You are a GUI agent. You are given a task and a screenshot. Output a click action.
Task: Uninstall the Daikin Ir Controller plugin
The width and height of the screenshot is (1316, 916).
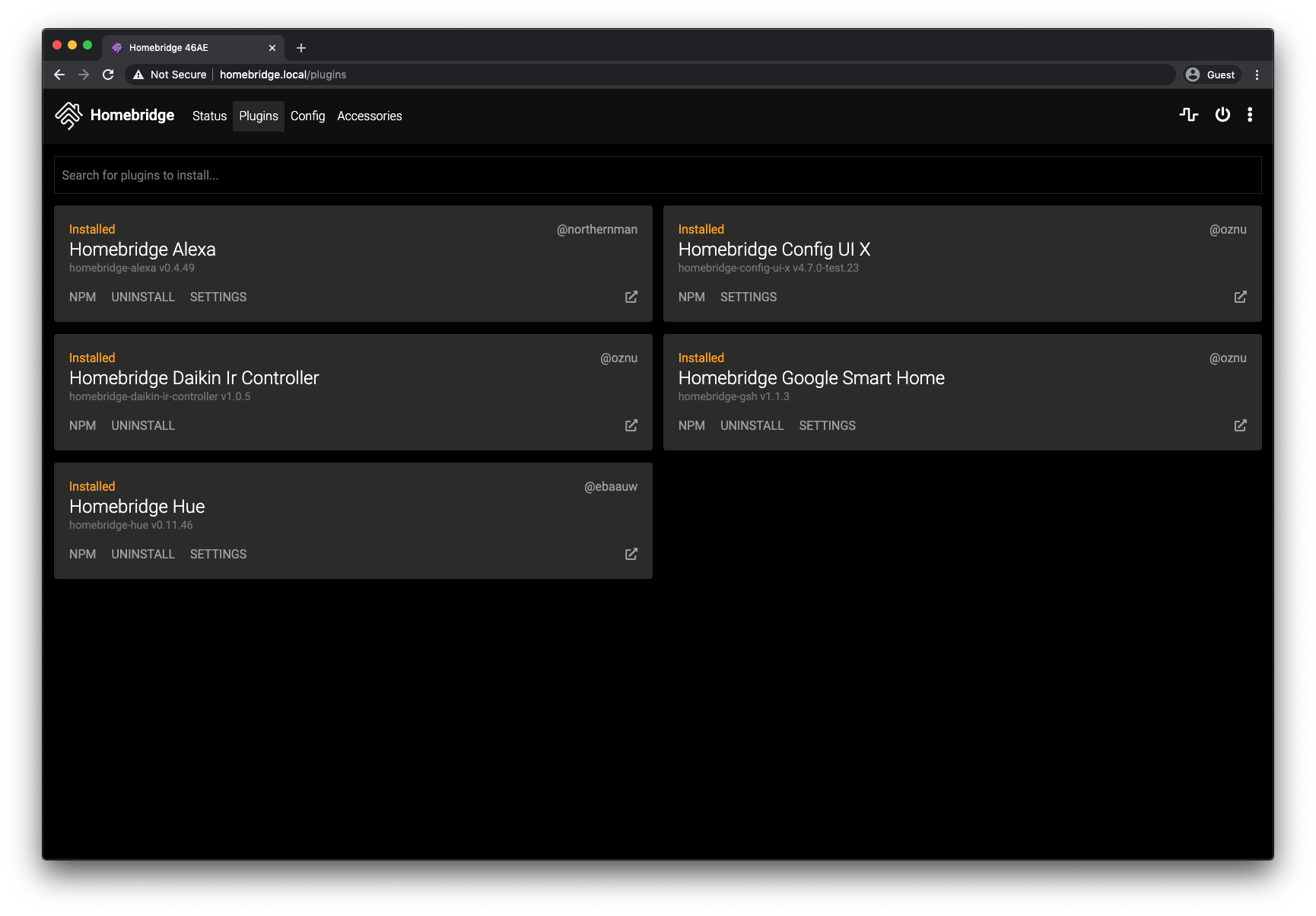pyautogui.click(x=143, y=425)
